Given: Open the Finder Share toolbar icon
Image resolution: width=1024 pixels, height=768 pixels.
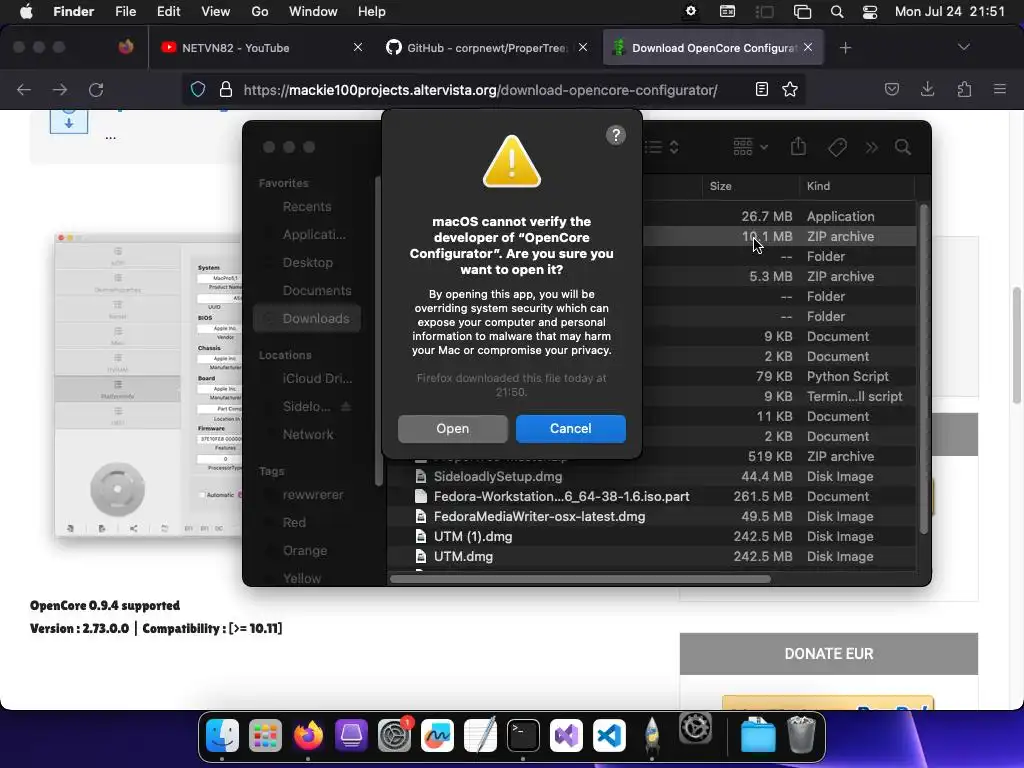Looking at the screenshot, I should tap(798, 146).
